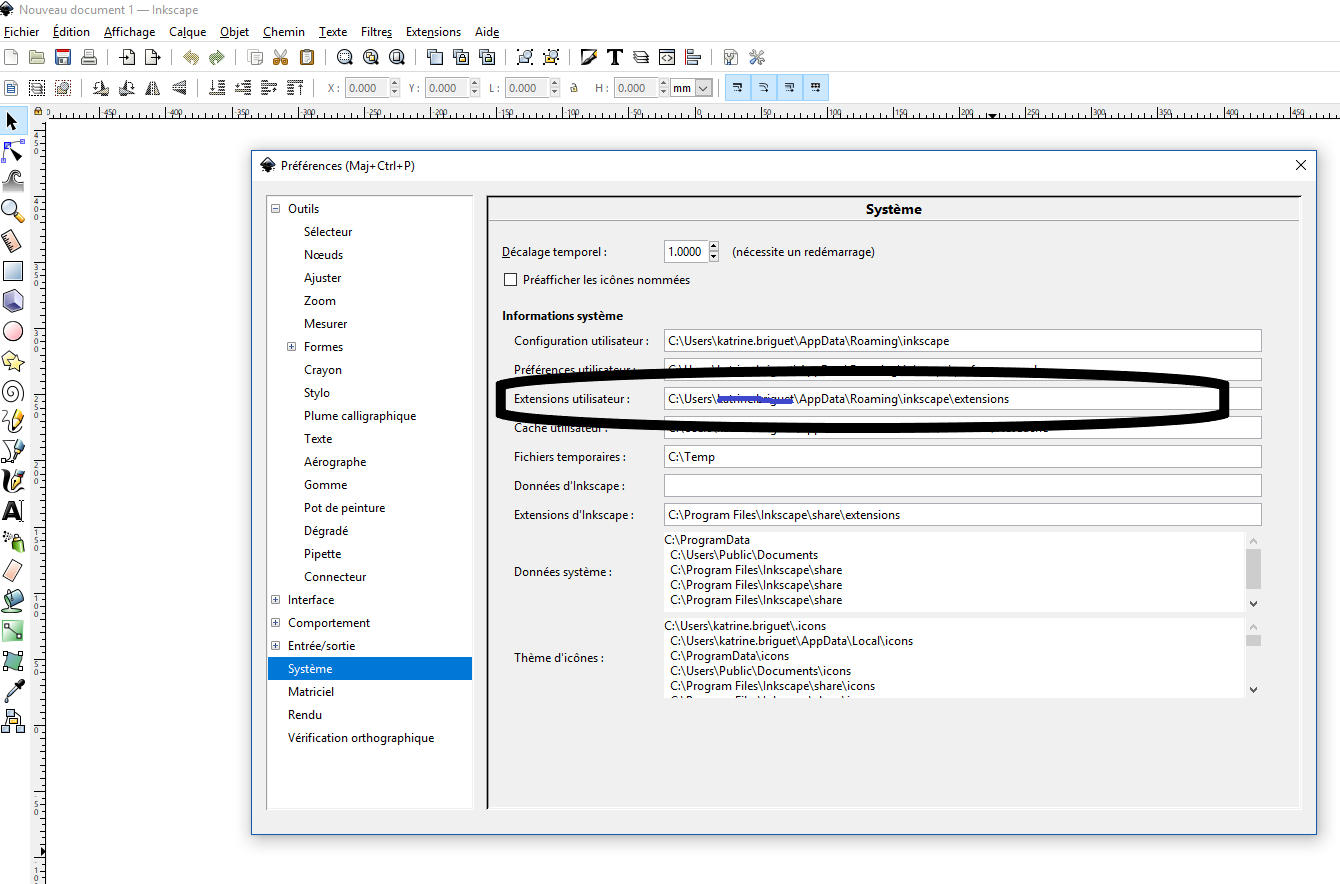
Task: Toggle scale stroke width affect button
Action: pyautogui.click(x=737, y=88)
